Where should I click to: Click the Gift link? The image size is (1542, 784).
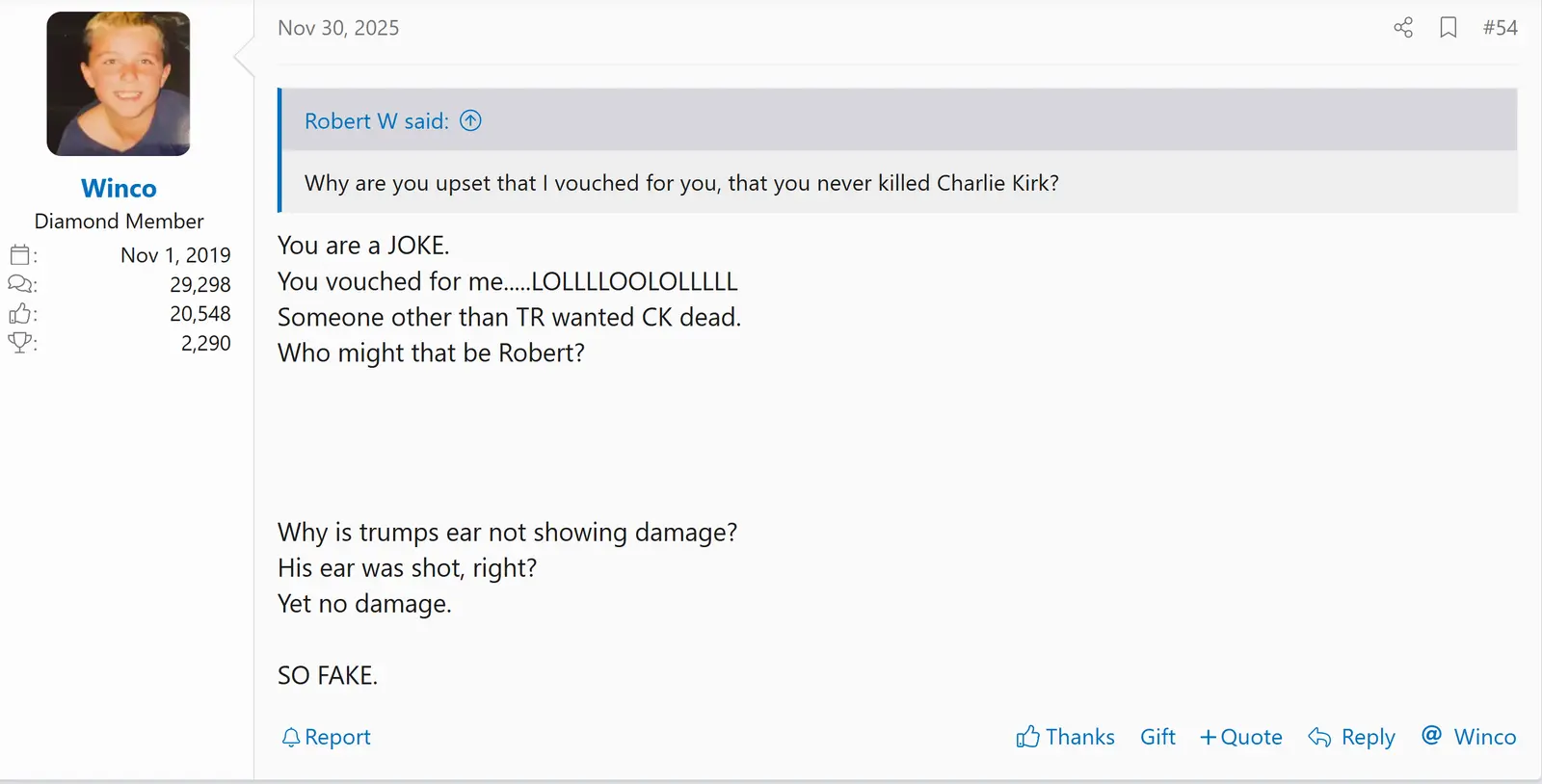(x=1157, y=737)
